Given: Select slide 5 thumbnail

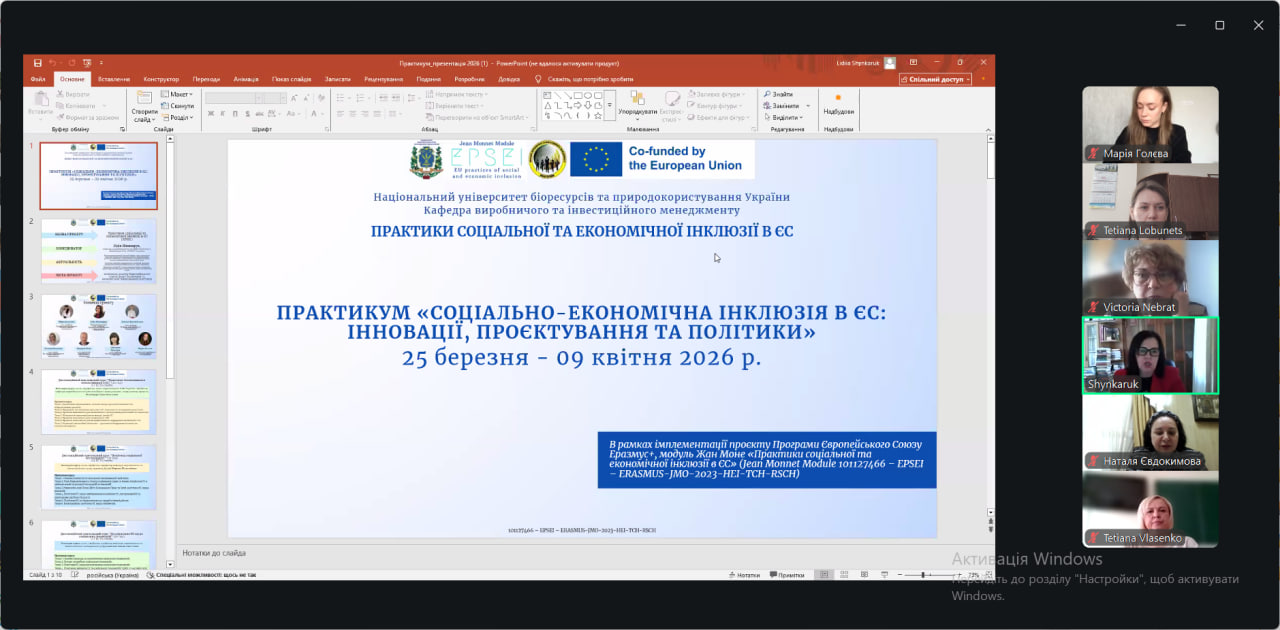Looking at the screenshot, I should (x=98, y=477).
